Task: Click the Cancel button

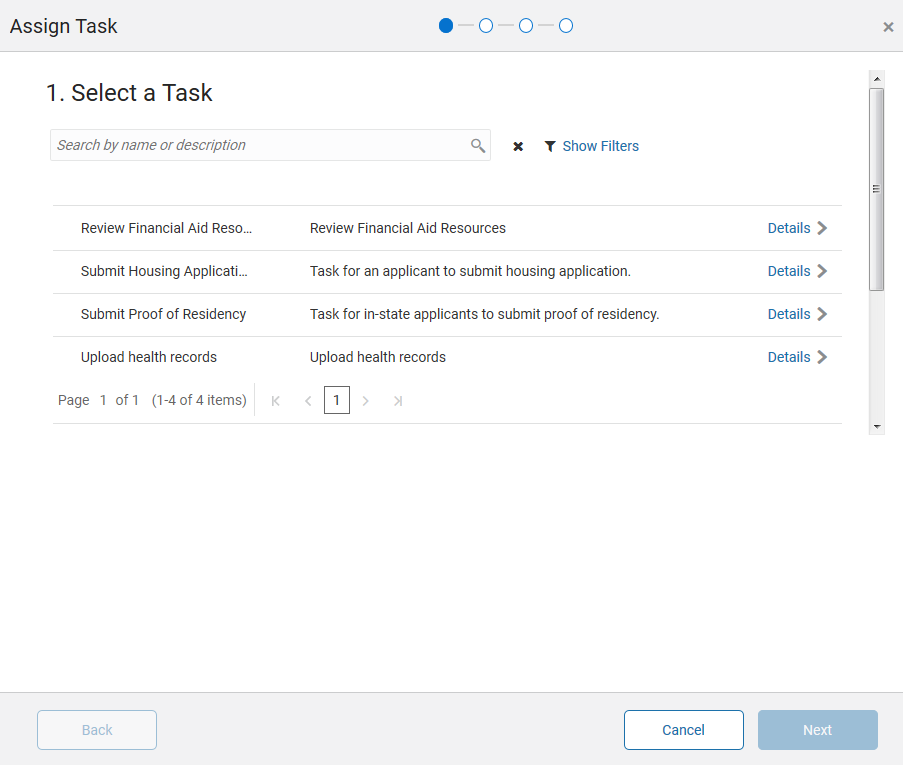Action: coord(683,730)
